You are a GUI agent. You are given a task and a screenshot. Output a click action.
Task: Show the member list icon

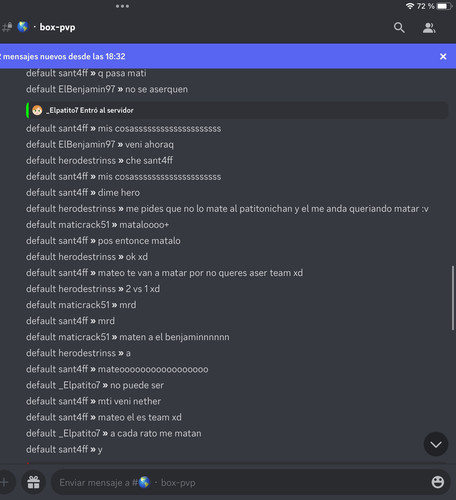click(429, 28)
